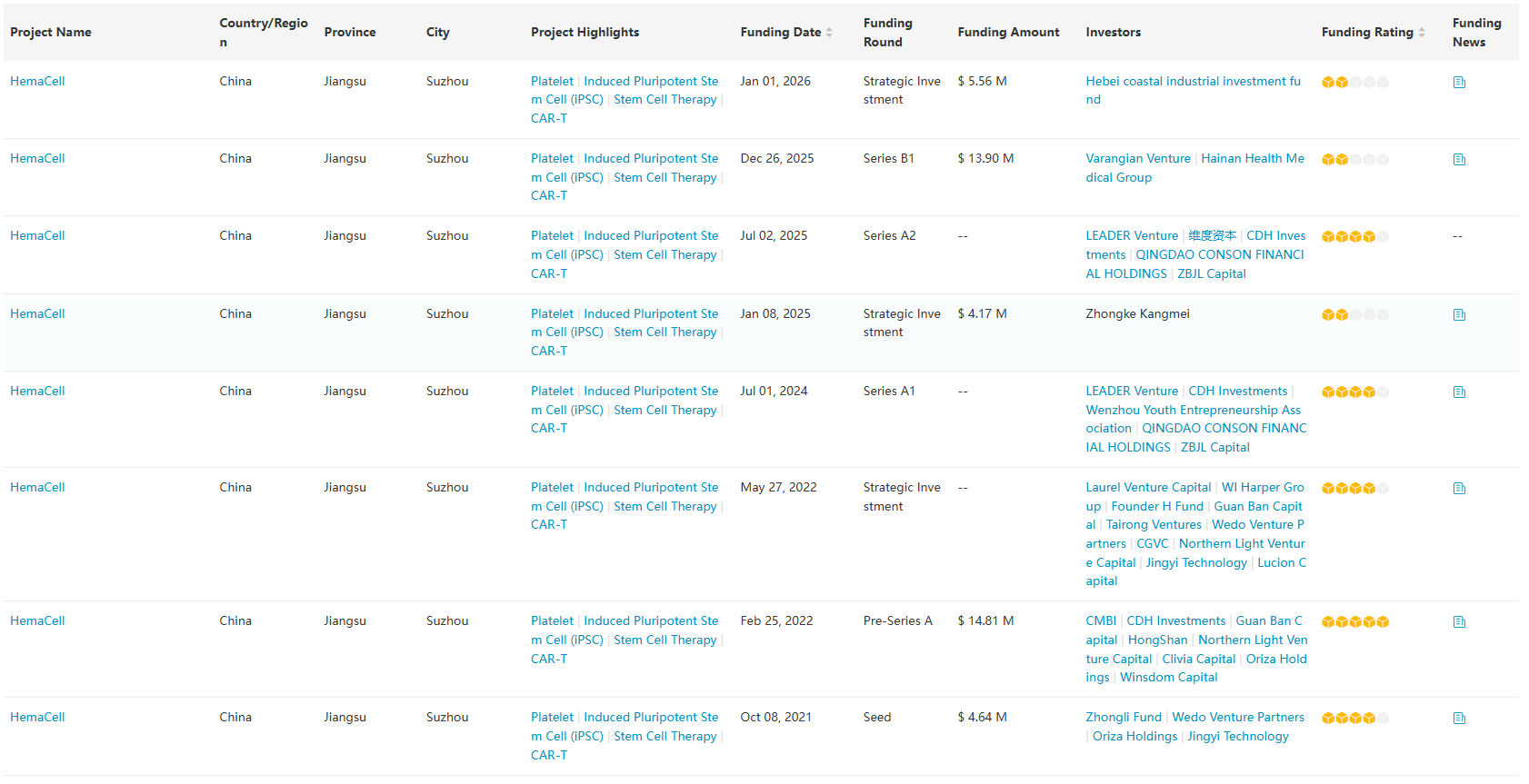Open funding news icon for Series B1 row
This screenshot has height=784, width=1529.
(1459, 160)
